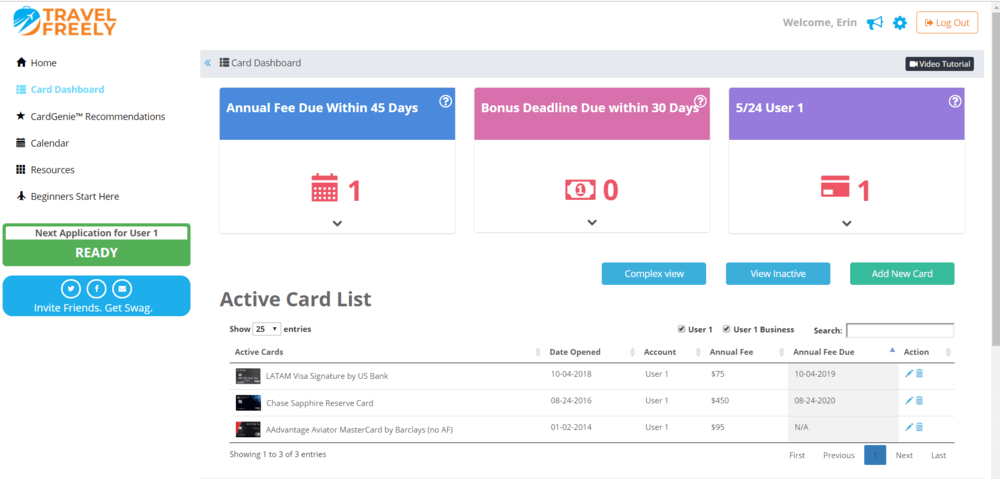This screenshot has height=479, width=1000.
Task: Click First pagination link
Action: 797,455
